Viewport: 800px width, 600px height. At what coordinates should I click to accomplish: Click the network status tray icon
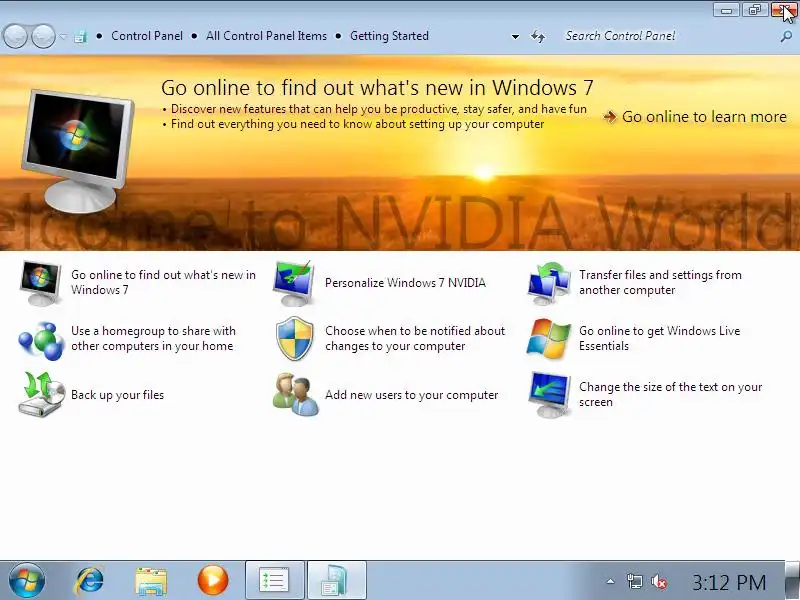pyautogui.click(x=634, y=581)
